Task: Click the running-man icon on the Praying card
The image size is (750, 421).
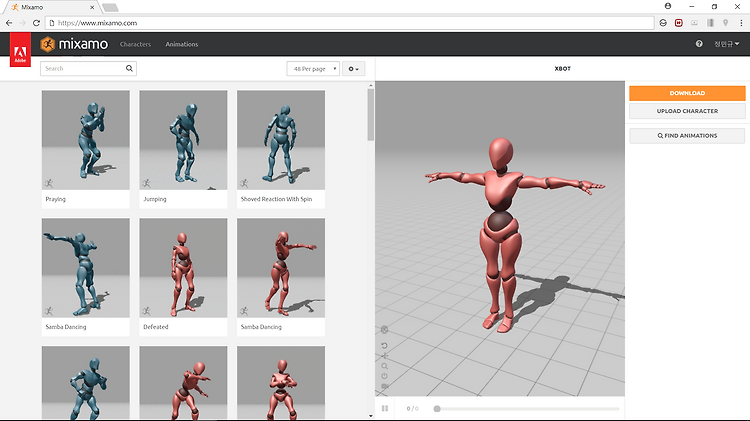Action: click(49, 183)
